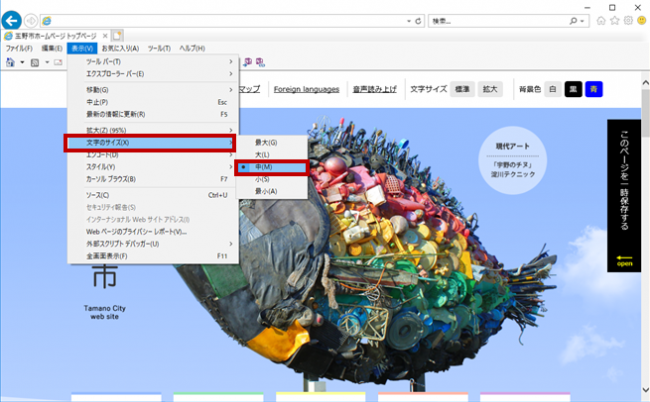Viewport: 650px width, 402px height.
Task: Follow the Foreign languages link
Action: 306,89
